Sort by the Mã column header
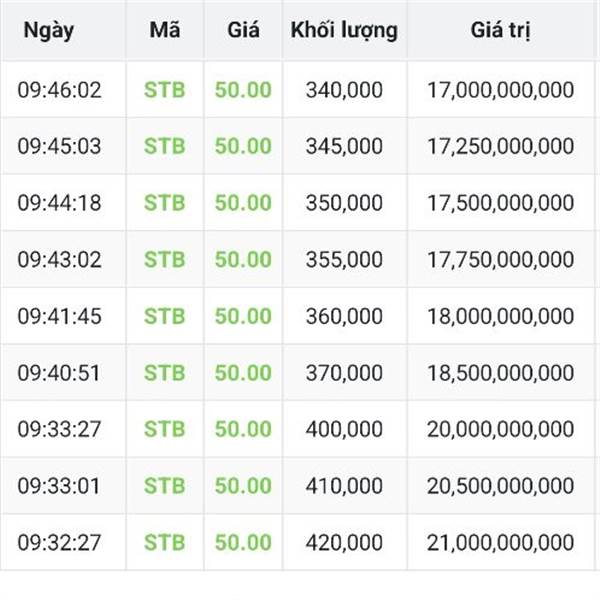This screenshot has width=600, height=600. pos(165,30)
